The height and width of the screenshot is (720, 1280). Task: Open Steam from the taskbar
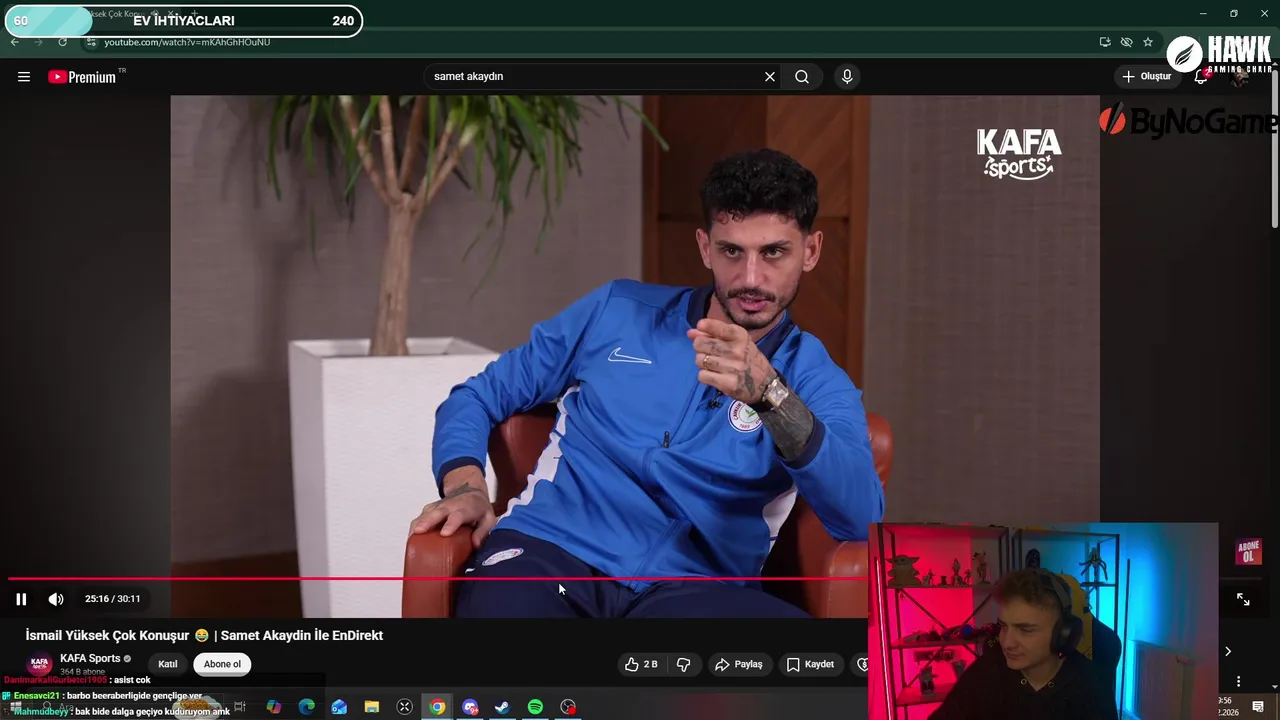(502, 707)
